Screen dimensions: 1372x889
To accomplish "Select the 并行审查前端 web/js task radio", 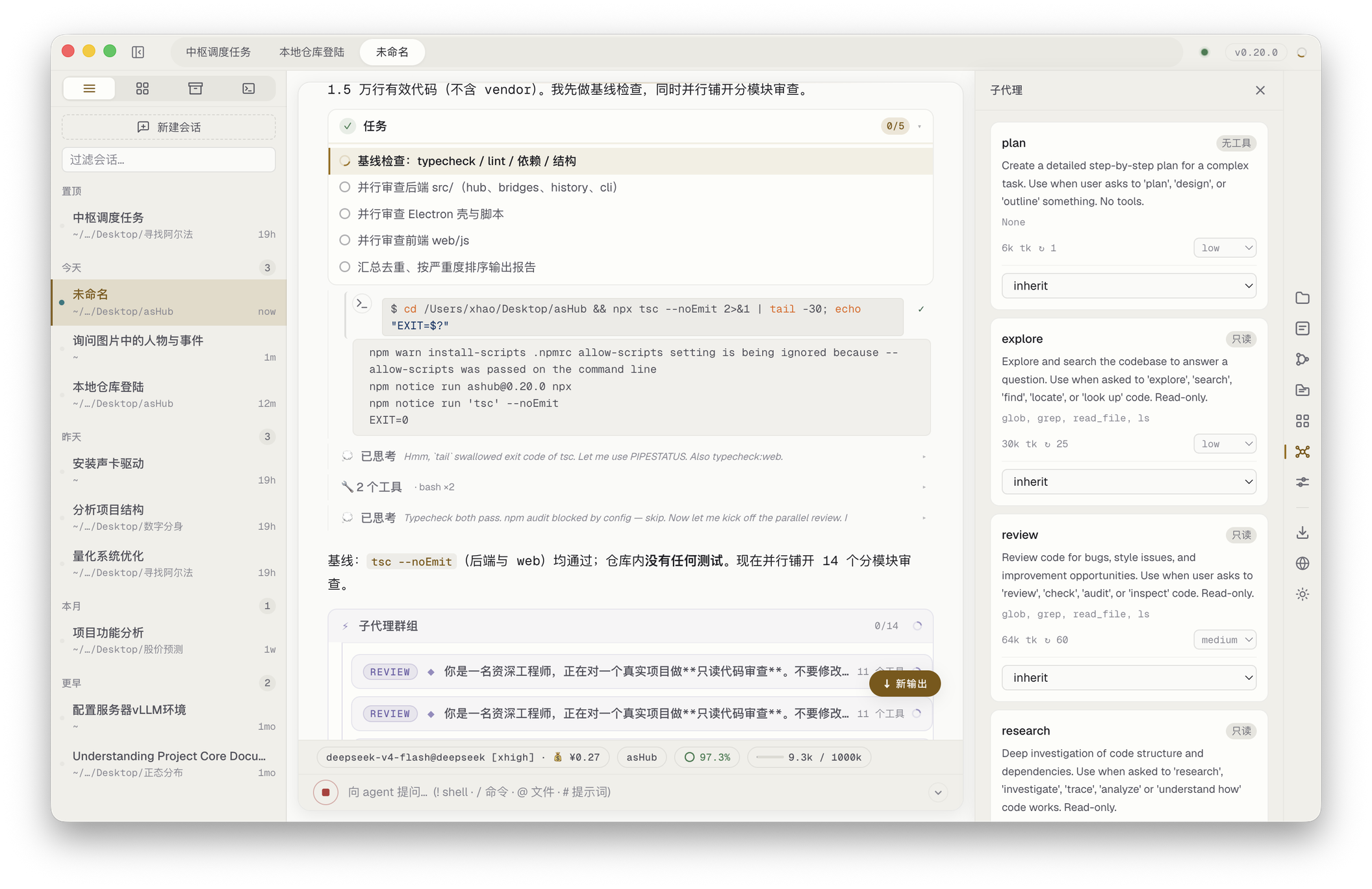I will (x=345, y=240).
